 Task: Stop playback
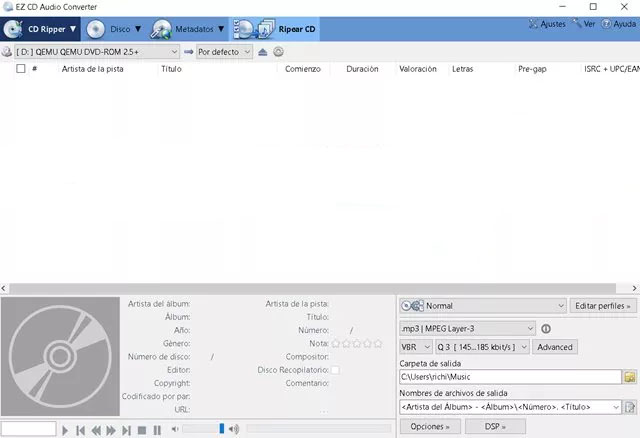point(142,430)
